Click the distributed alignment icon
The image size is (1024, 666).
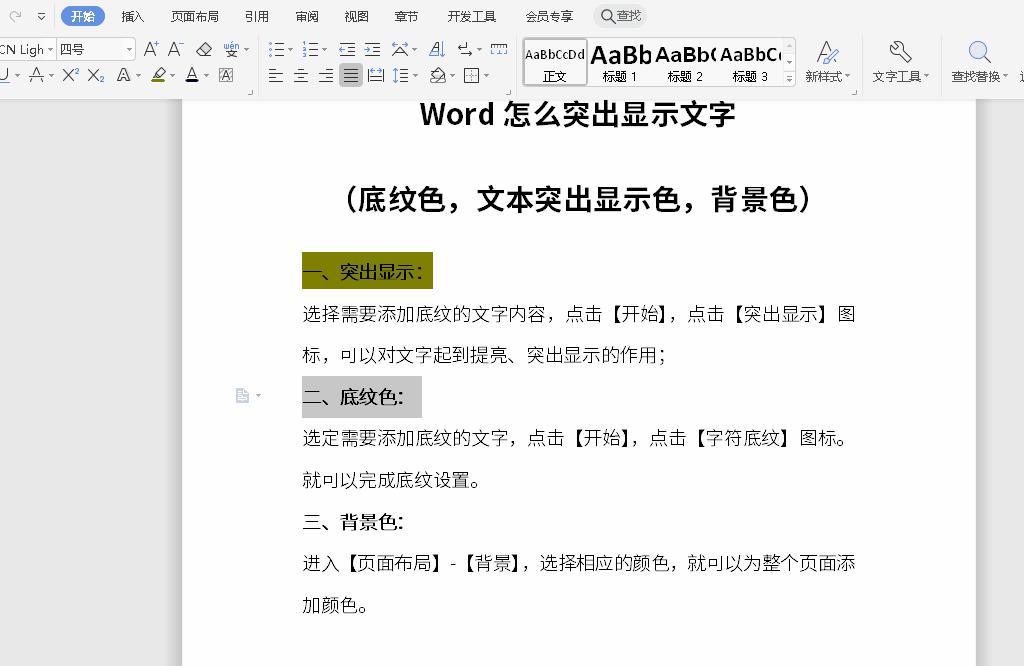coord(376,75)
